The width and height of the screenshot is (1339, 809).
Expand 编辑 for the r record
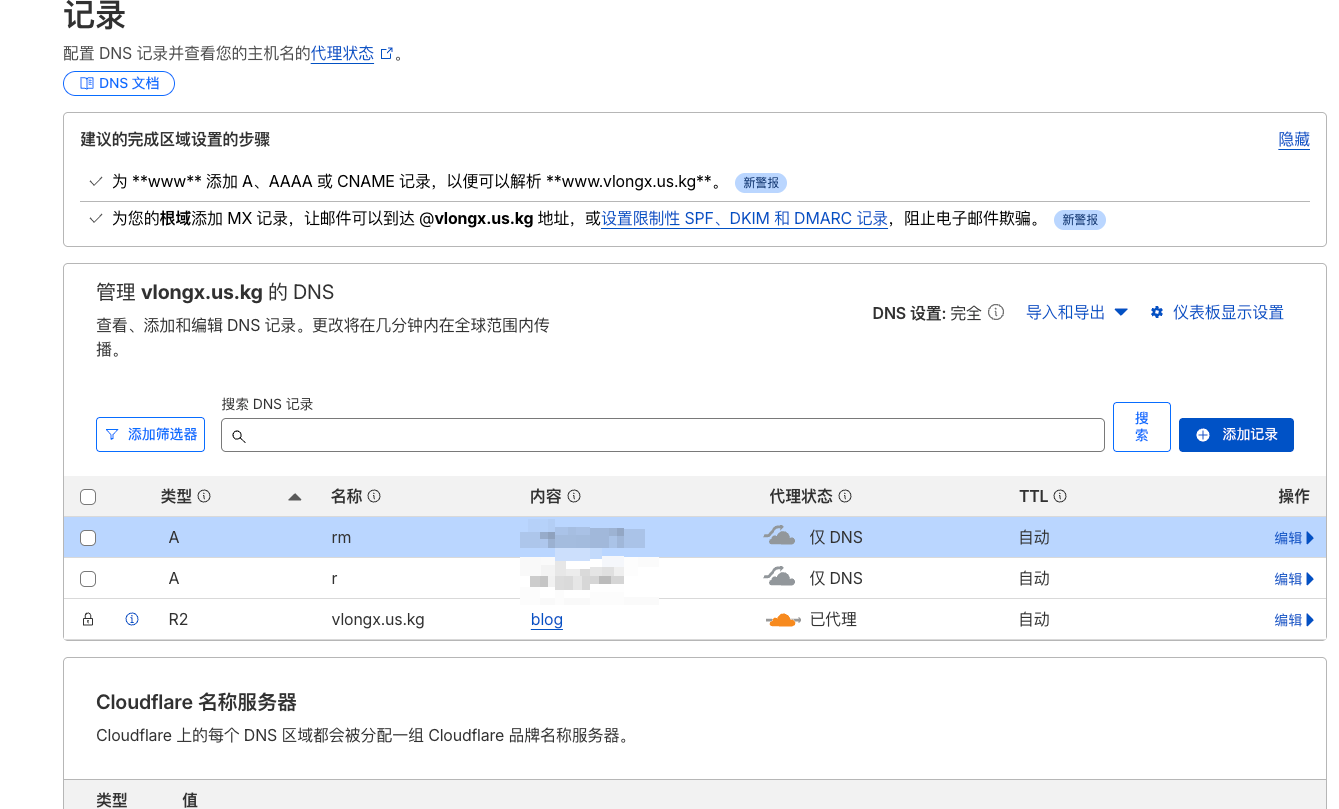[x=1294, y=579]
